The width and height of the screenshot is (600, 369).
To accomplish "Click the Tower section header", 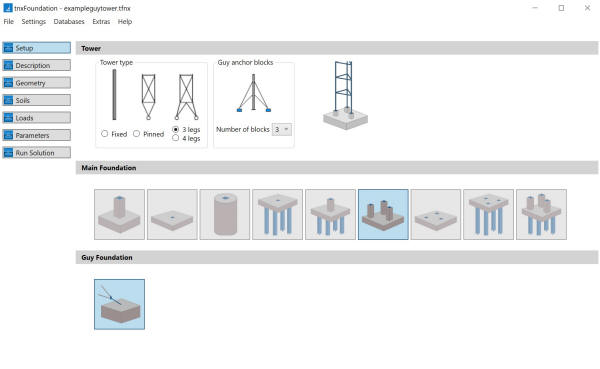I will coord(337,48).
